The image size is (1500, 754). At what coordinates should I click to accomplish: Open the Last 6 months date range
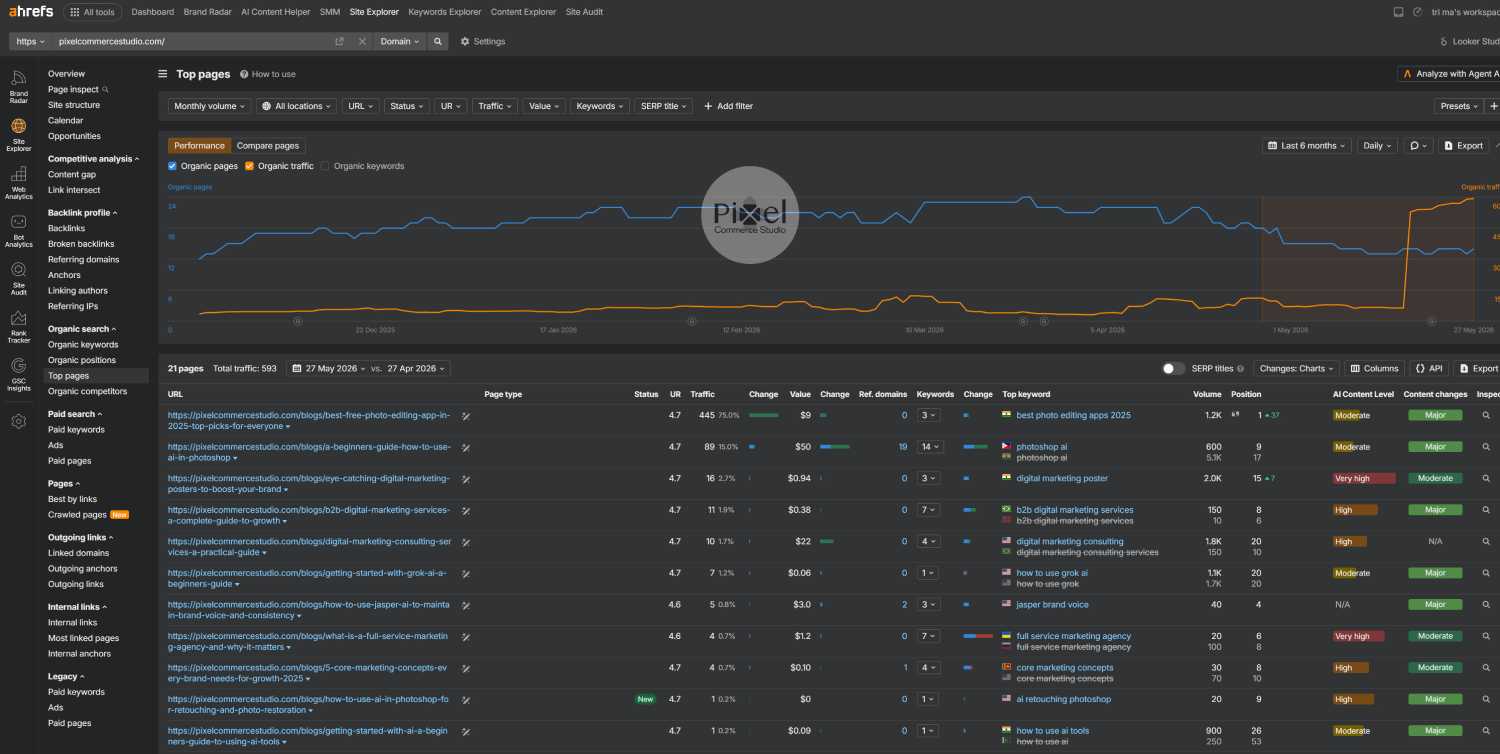tap(1307, 145)
